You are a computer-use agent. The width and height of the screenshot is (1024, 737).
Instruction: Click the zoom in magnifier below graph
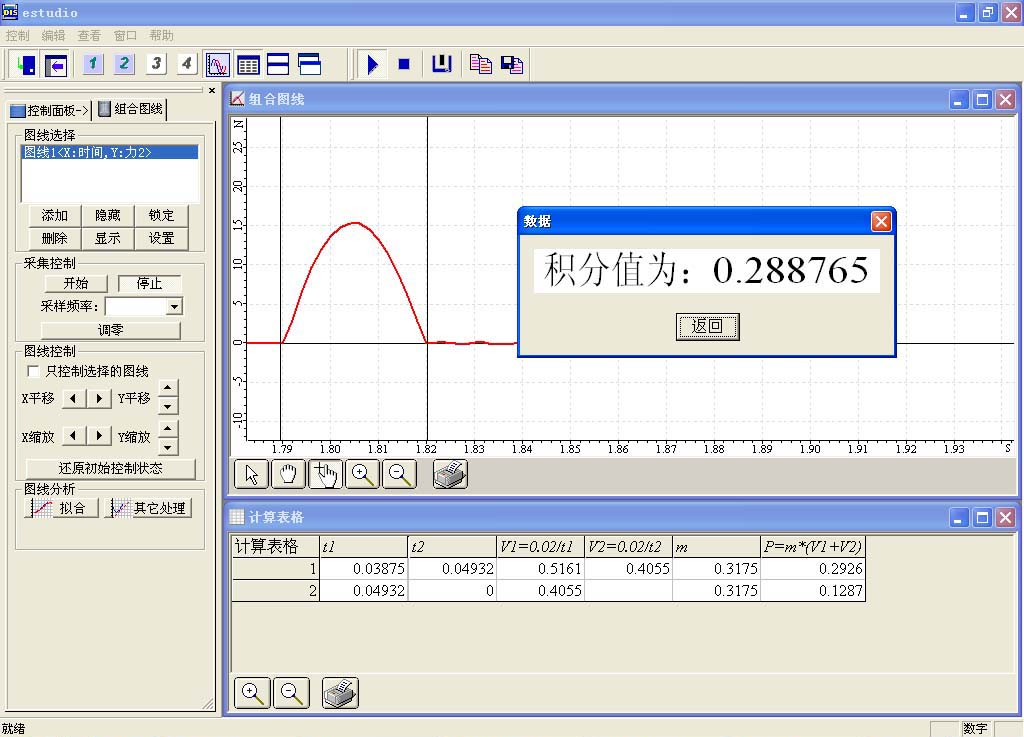(x=362, y=475)
